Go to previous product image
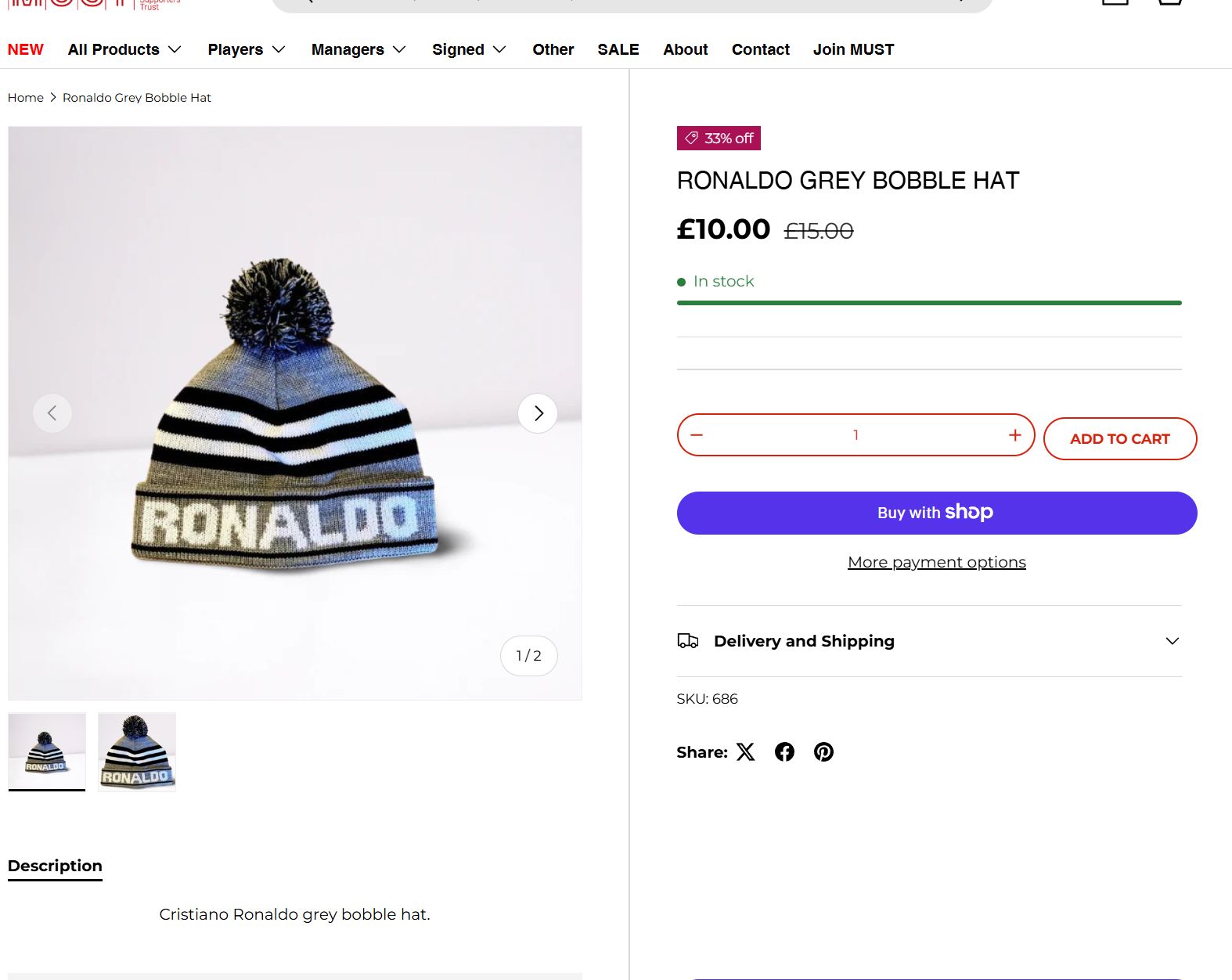The image size is (1232, 980). tap(52, 413)
